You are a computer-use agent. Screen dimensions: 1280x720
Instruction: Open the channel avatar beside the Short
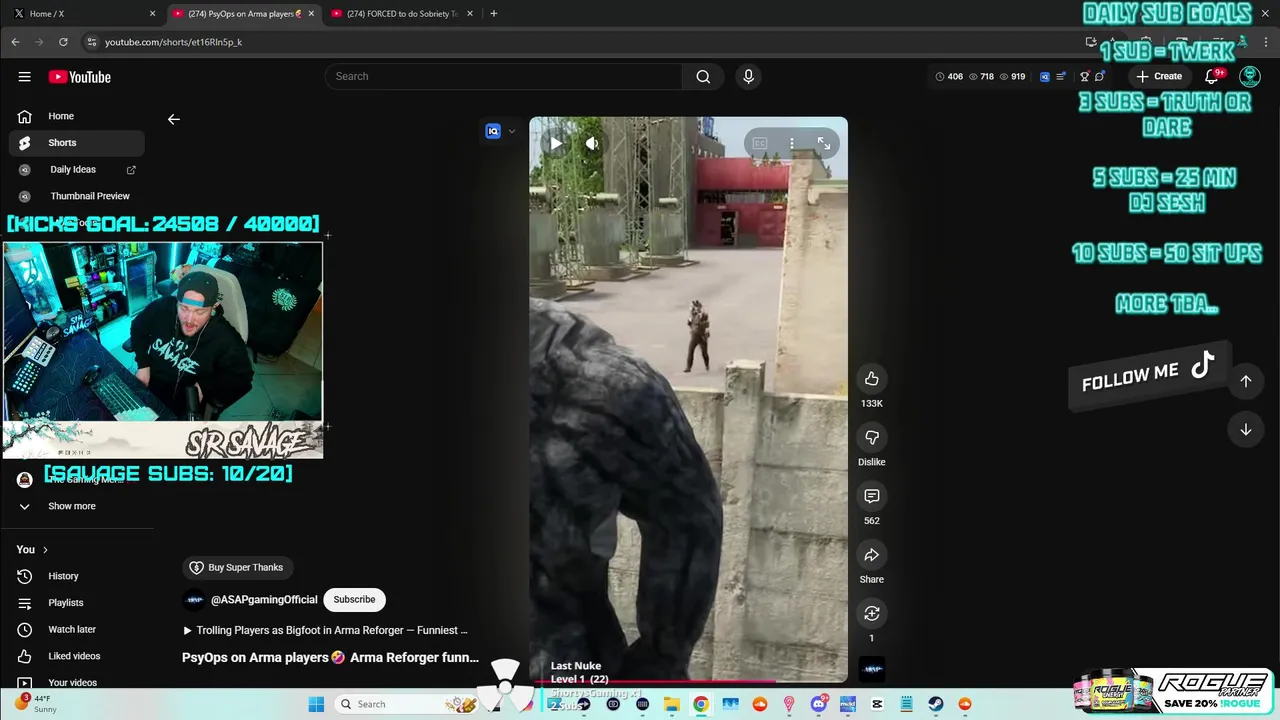coord(872,669)
